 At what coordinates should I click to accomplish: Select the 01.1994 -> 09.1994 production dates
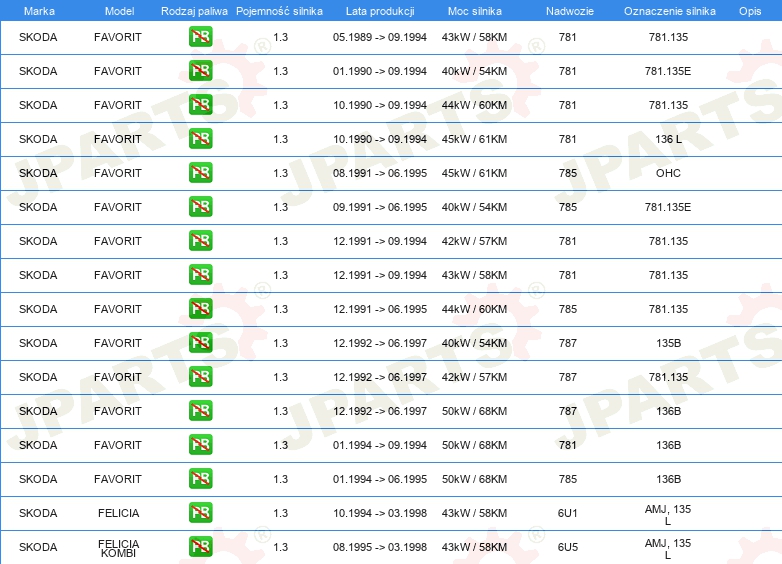tap(380, 445)
